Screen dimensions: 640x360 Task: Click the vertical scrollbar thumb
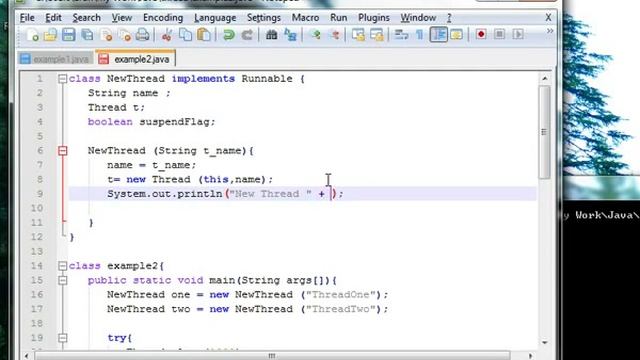[x=544, y=132]
